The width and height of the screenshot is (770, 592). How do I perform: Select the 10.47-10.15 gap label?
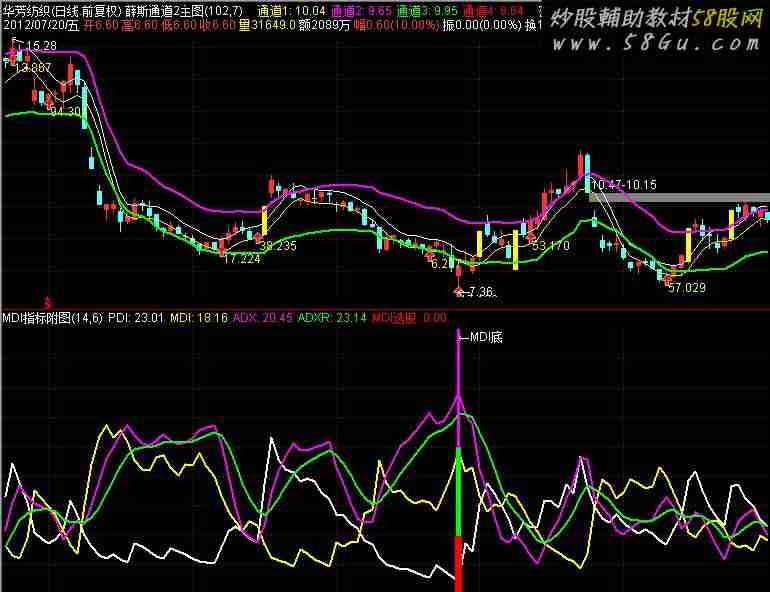624,185
